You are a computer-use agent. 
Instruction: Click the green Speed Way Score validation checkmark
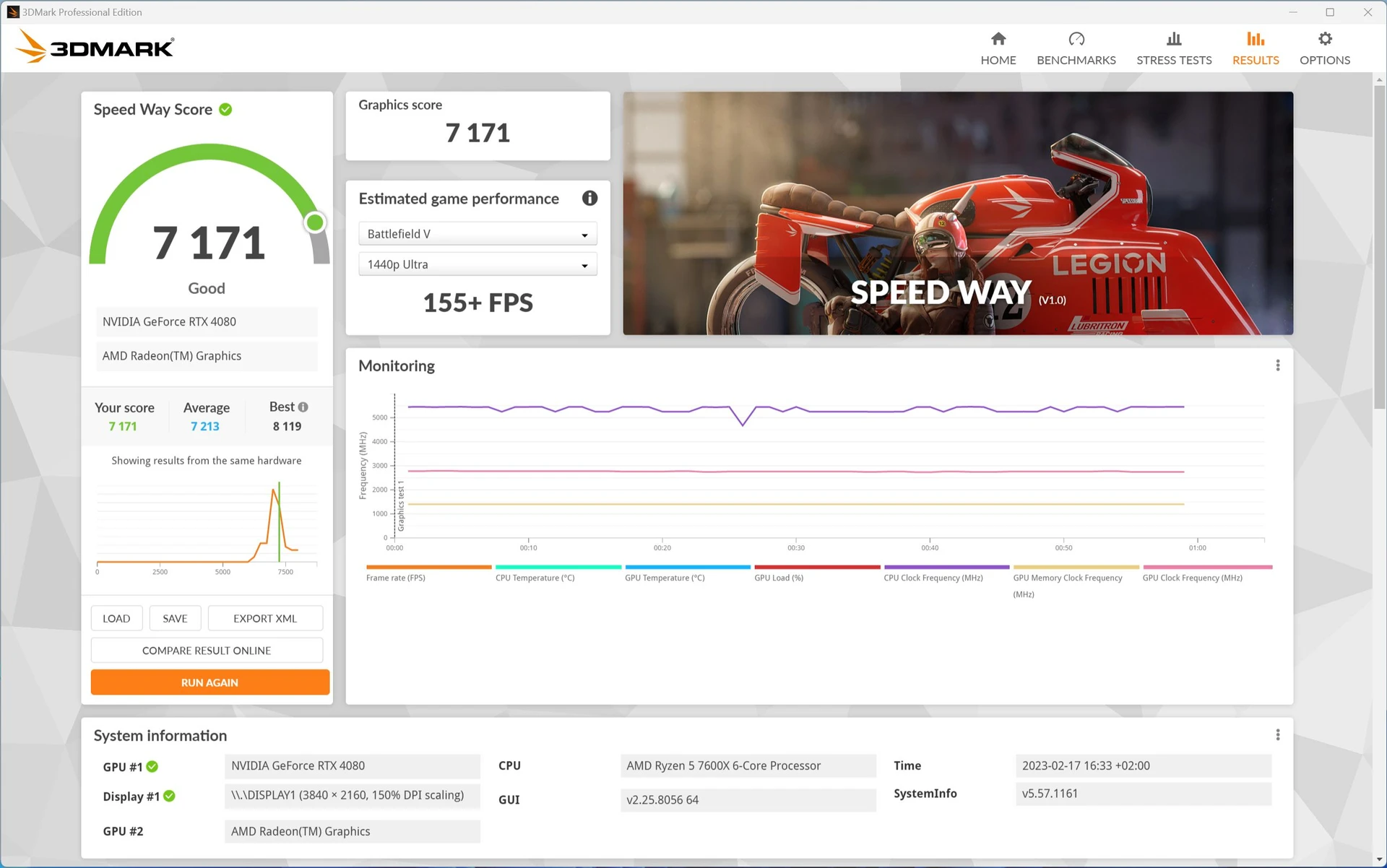coord(225,109)
